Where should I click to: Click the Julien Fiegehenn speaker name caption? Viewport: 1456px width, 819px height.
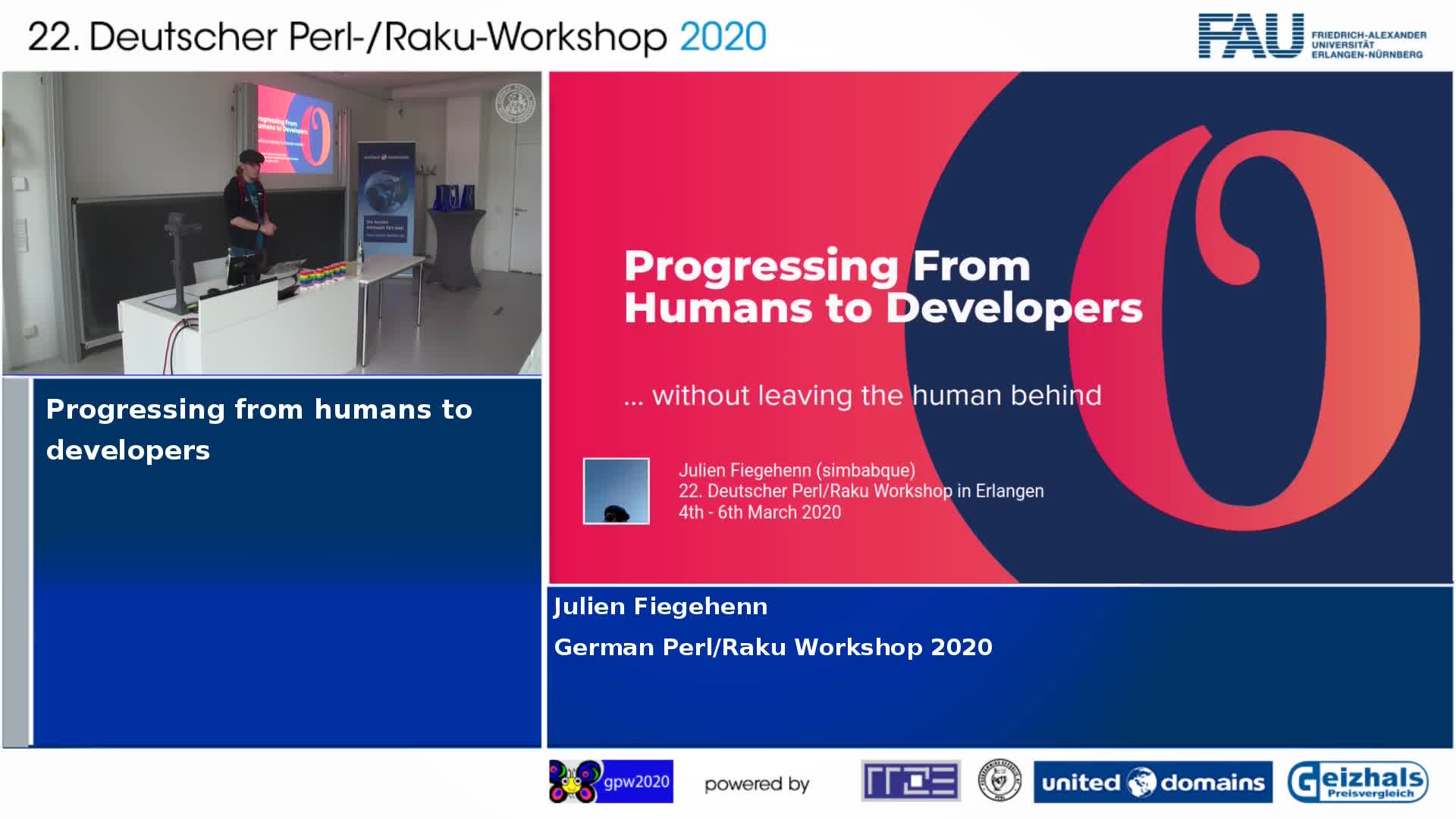pyautogui.click(x=661, y=607)
